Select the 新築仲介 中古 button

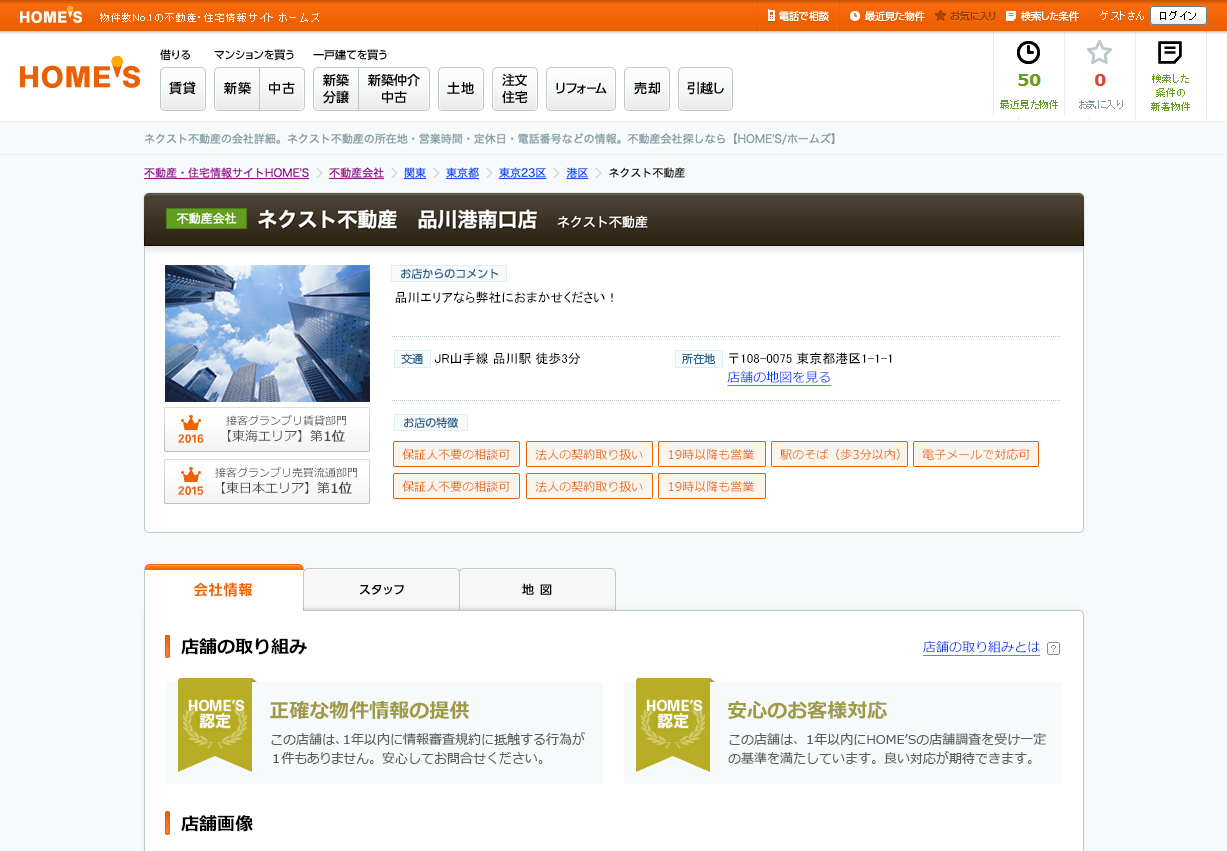pos(394,89)
